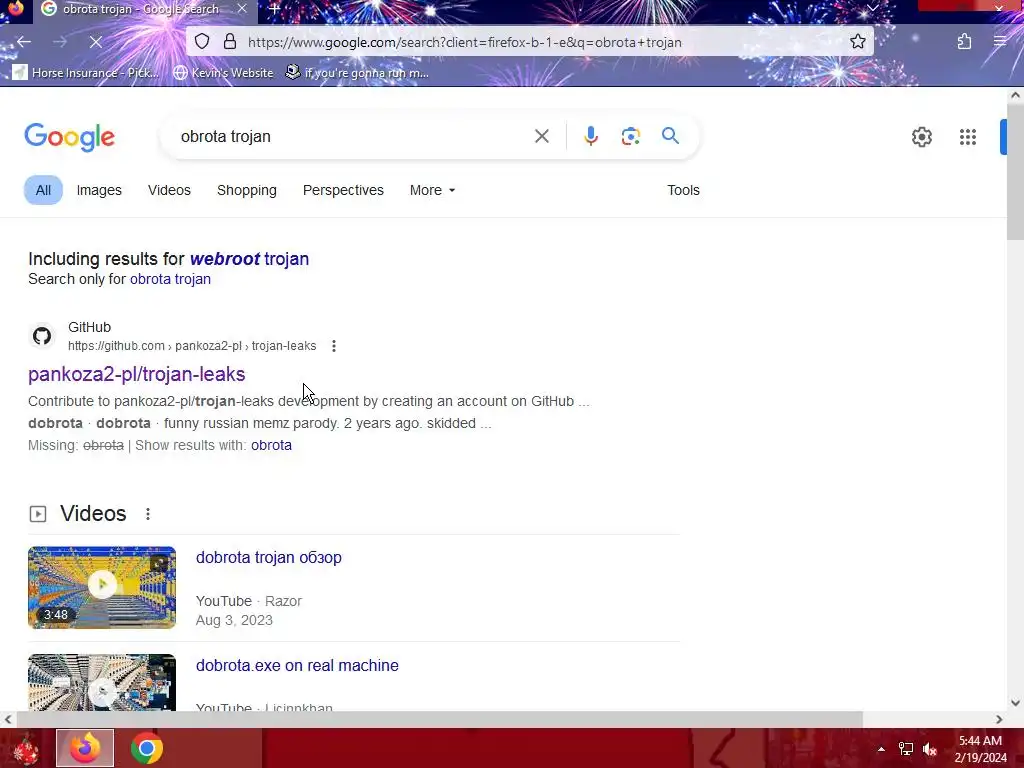1024x768 pixels.
Task: Play the 3:48 dobrota video thumbnail
Action: pyautogui.click(x=102, y=587)
